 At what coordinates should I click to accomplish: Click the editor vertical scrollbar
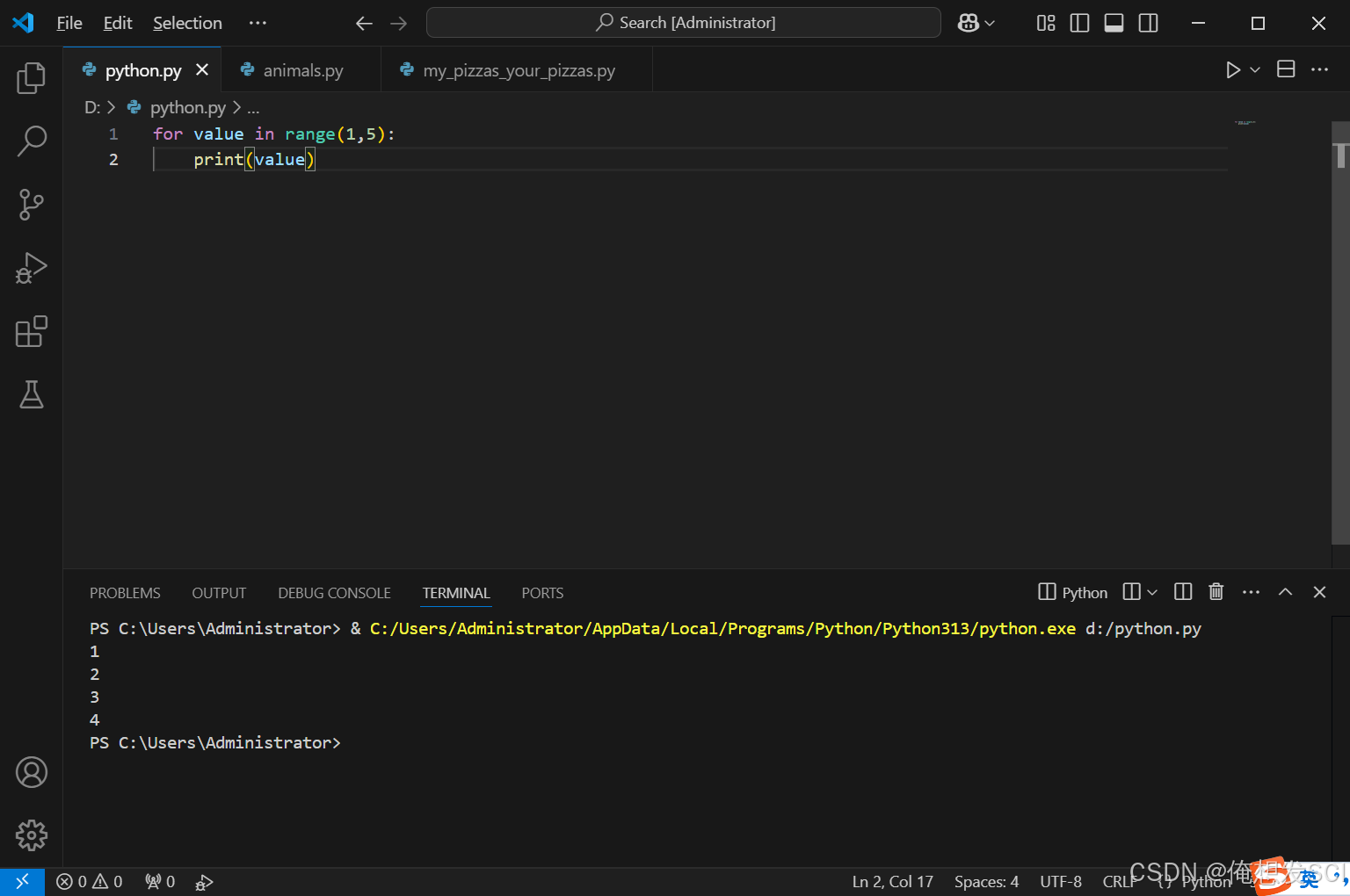pos(1340,334)
